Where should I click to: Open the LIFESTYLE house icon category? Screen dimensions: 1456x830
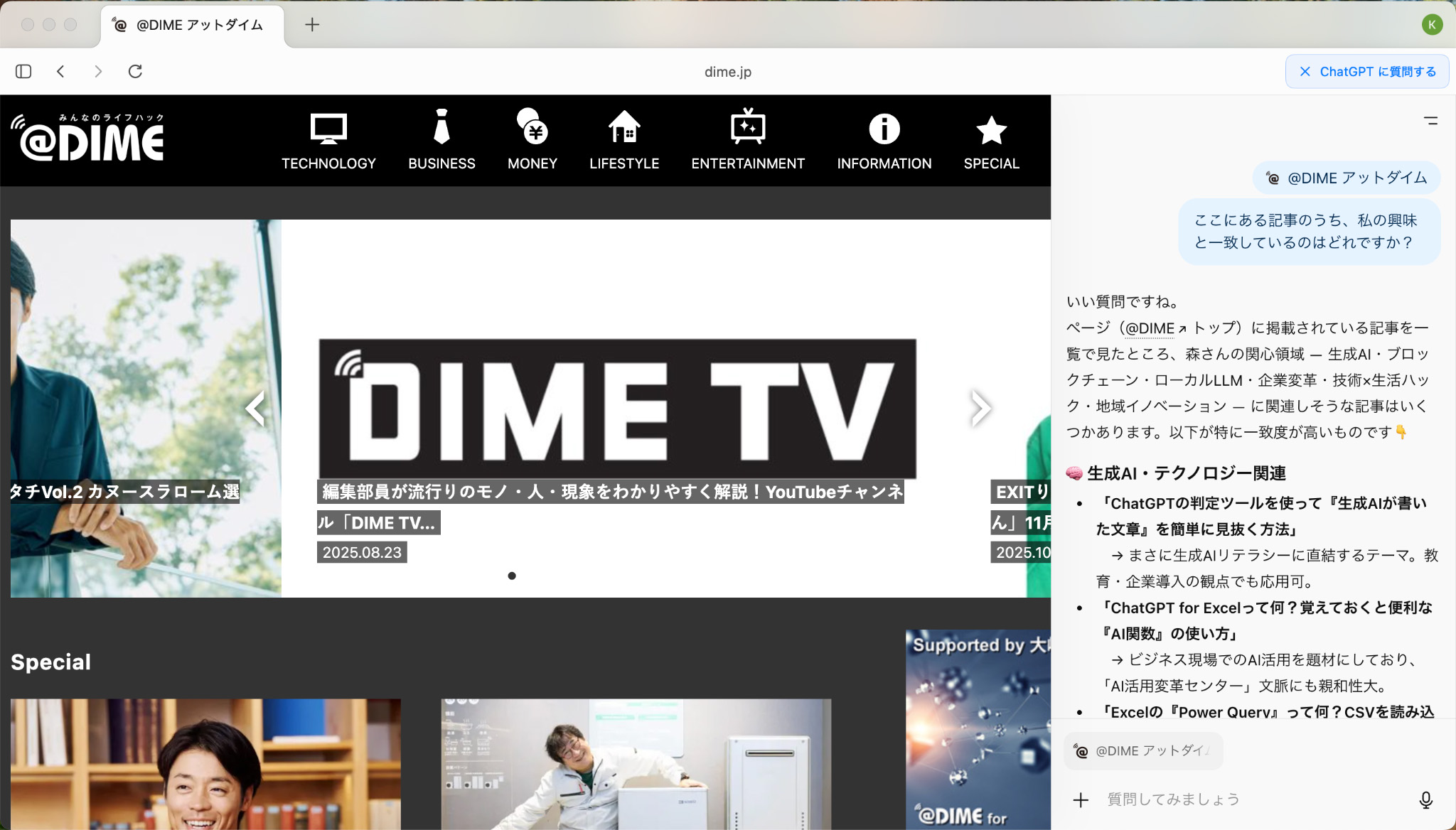tap(624, 128)
